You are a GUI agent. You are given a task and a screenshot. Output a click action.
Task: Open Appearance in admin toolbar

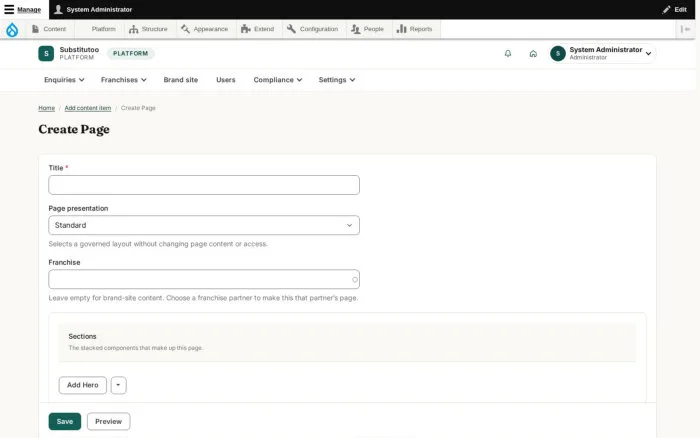coord(205,29)
